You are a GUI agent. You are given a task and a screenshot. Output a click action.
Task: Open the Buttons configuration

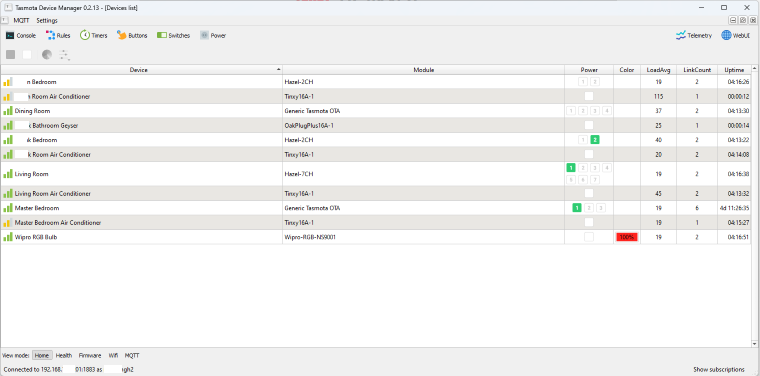[x=132, y=35]
